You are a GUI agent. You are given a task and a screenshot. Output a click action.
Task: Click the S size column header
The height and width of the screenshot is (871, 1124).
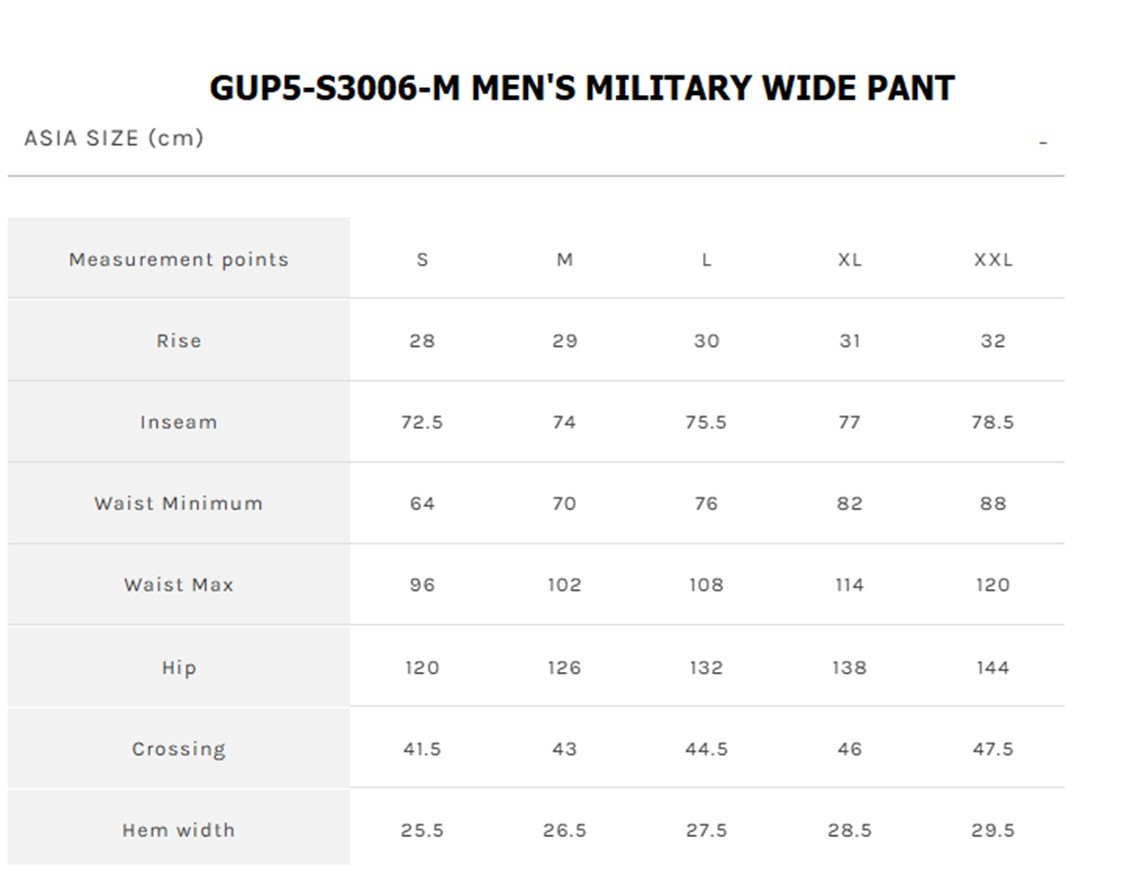tap(422, 260)
